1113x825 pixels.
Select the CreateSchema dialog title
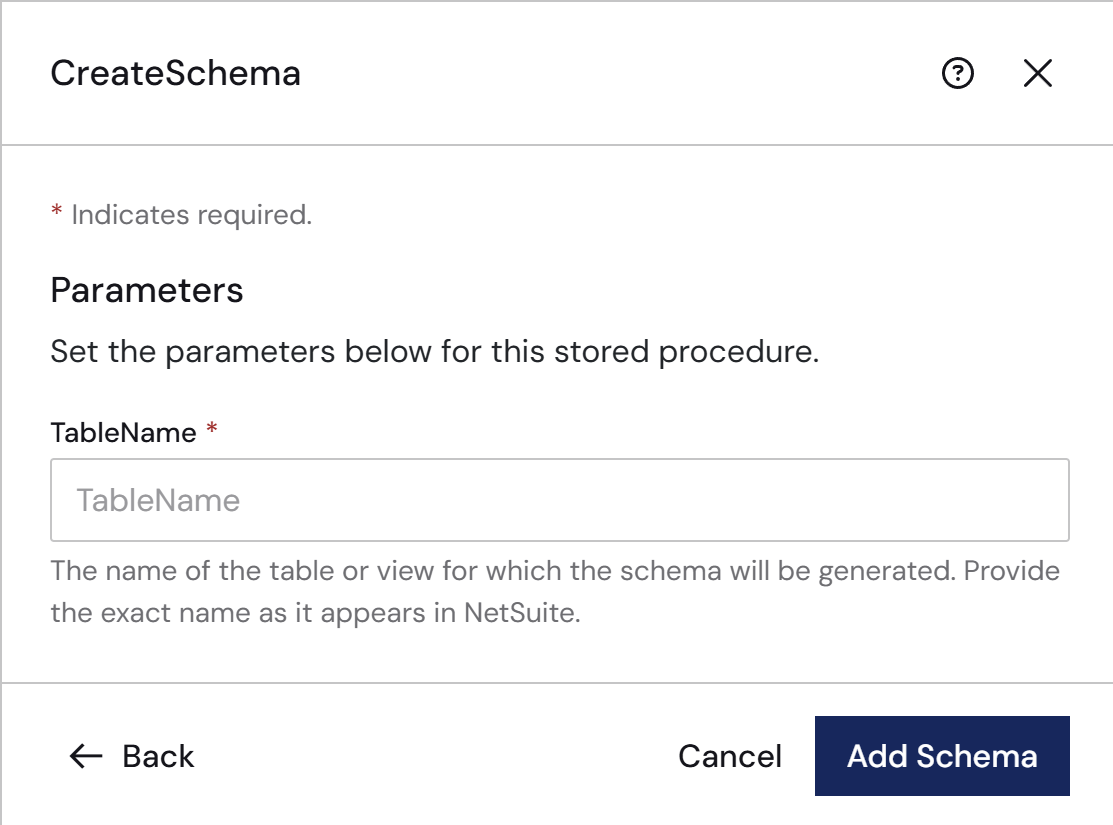point(175,73)
